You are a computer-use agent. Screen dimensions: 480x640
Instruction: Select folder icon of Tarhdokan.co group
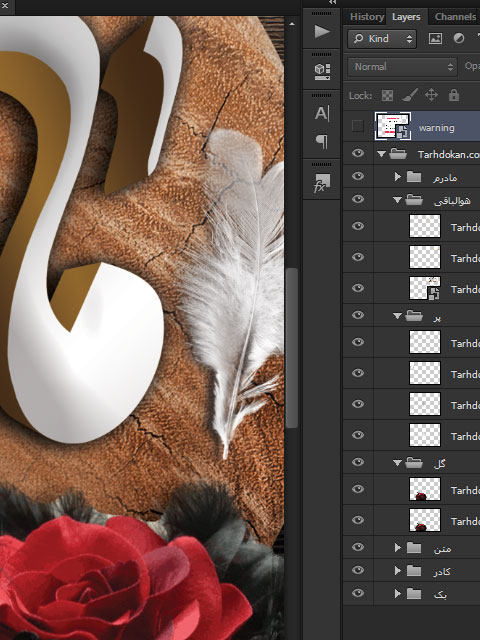tap(398, 154)
